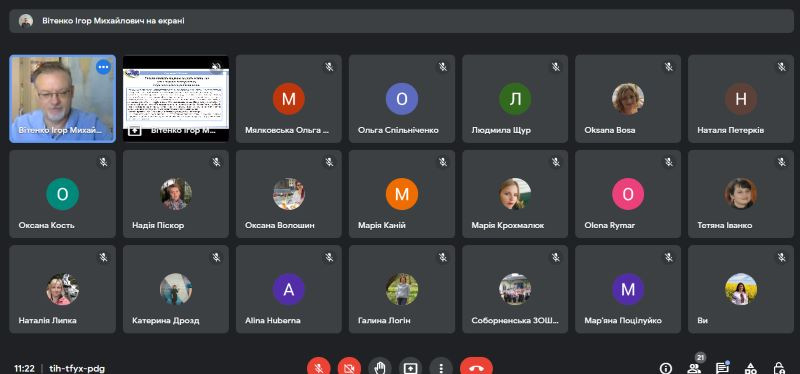Open more options three-dot menu in bottom bar

(441, 367)
